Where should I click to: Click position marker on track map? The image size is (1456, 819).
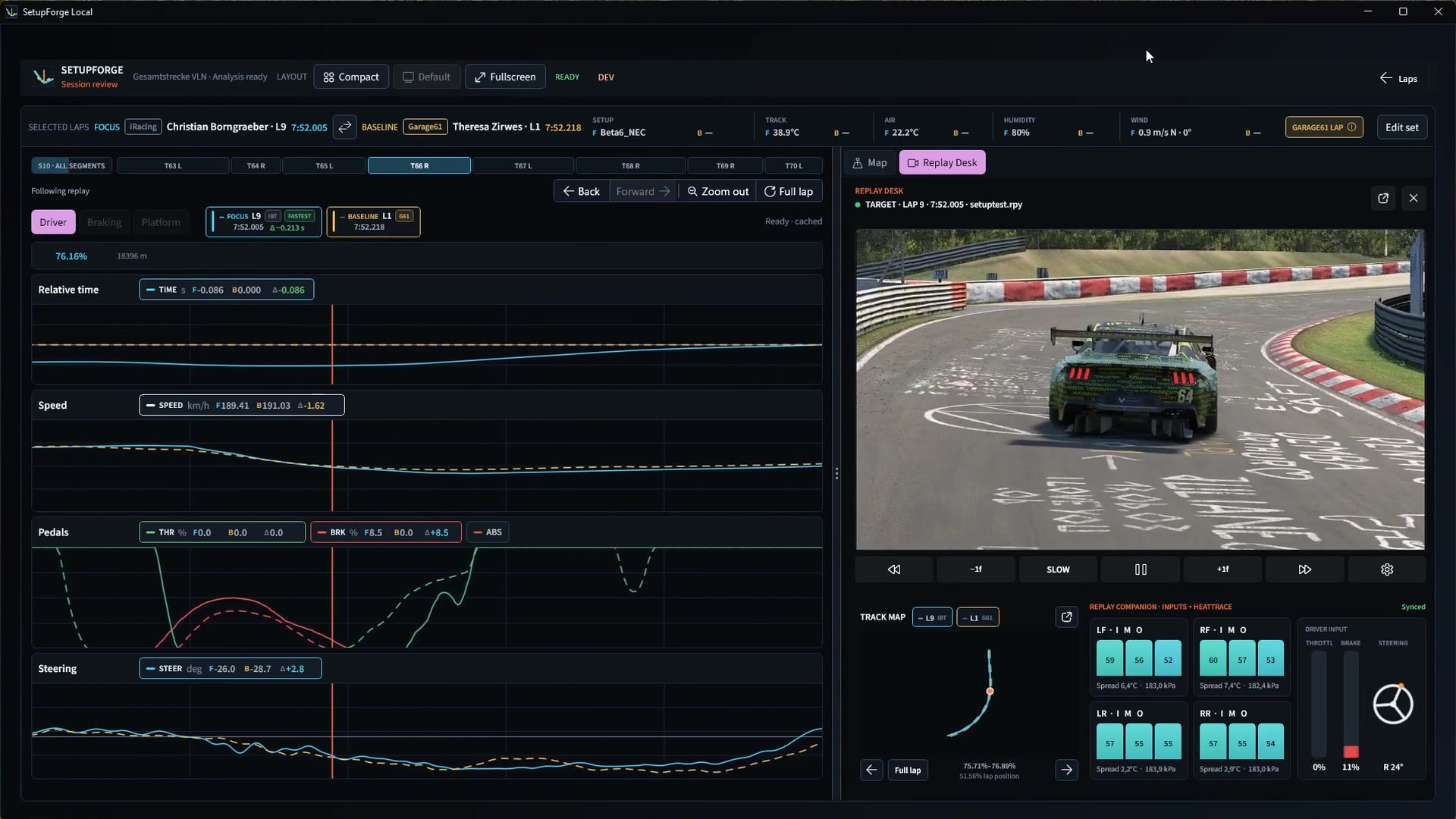[990, 691]
